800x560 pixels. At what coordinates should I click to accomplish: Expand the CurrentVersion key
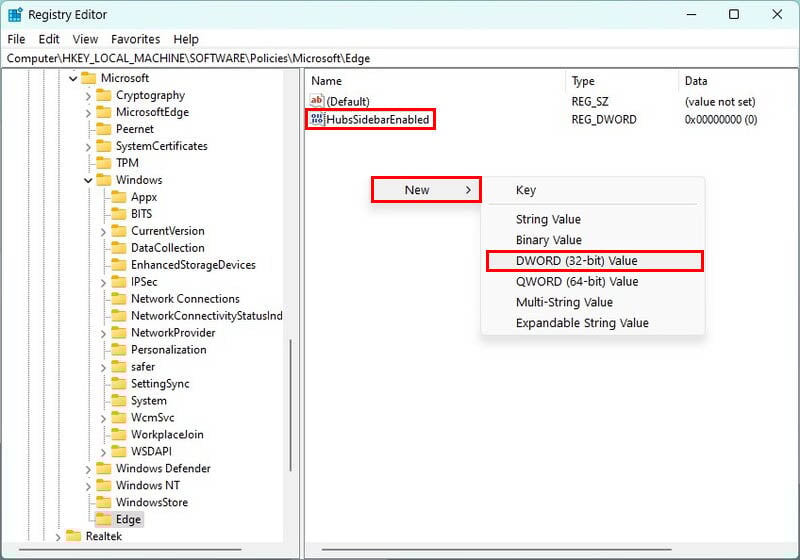click(104, 232)
